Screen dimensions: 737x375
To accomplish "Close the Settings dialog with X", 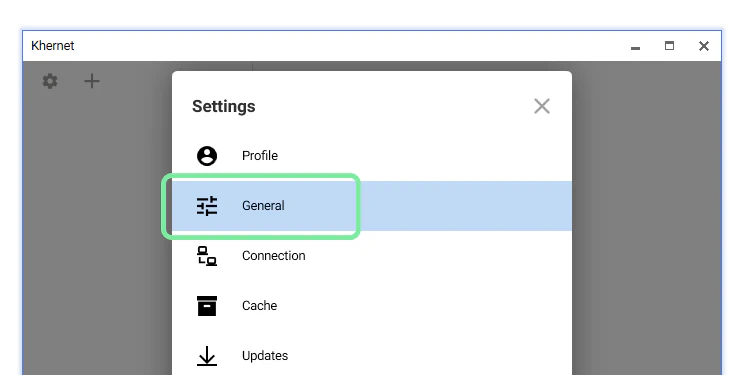I will (541, 106).
